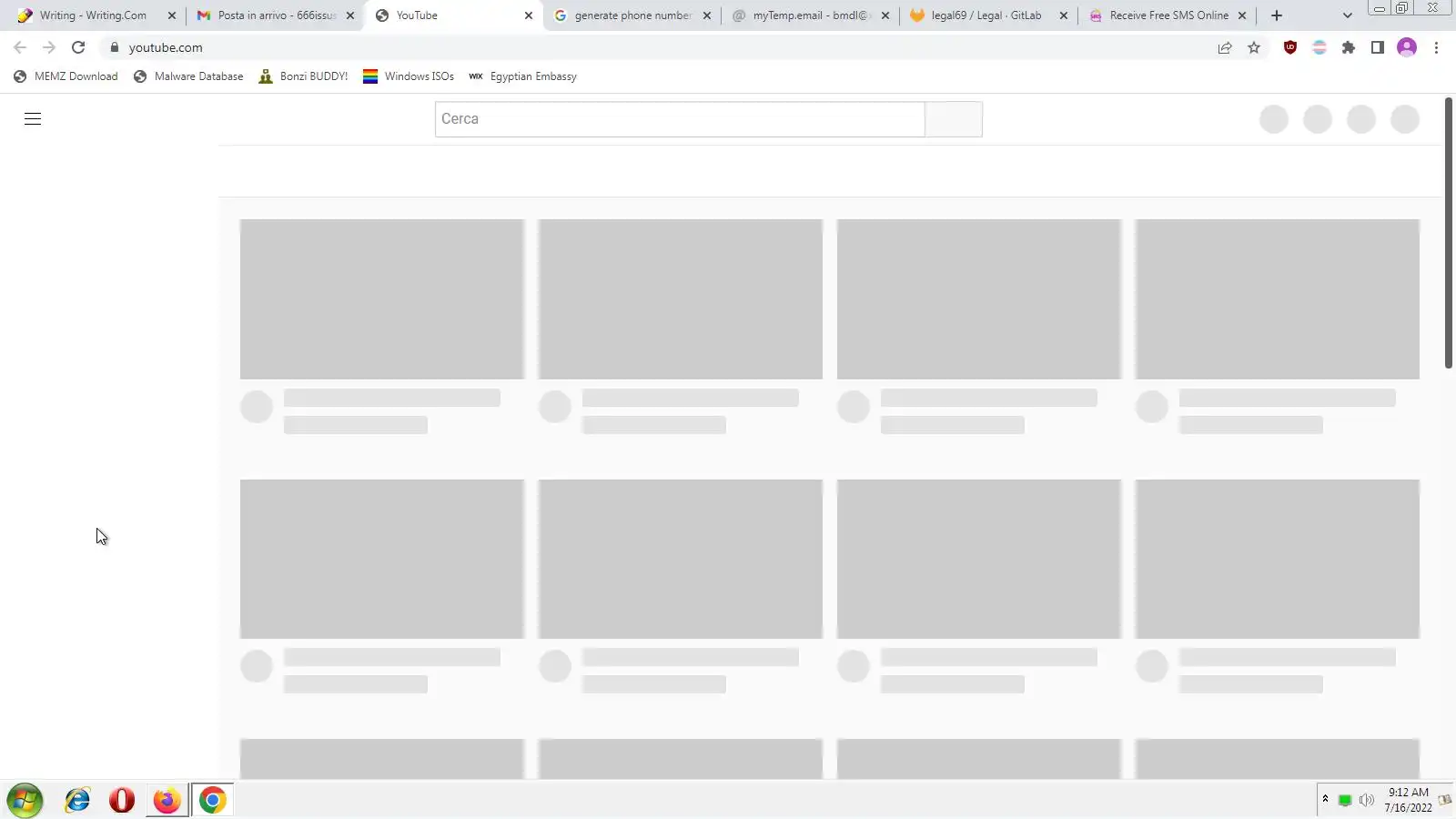Close the YouTube tab
Viewport: 1456px width, 819px height.
(529, 15)
